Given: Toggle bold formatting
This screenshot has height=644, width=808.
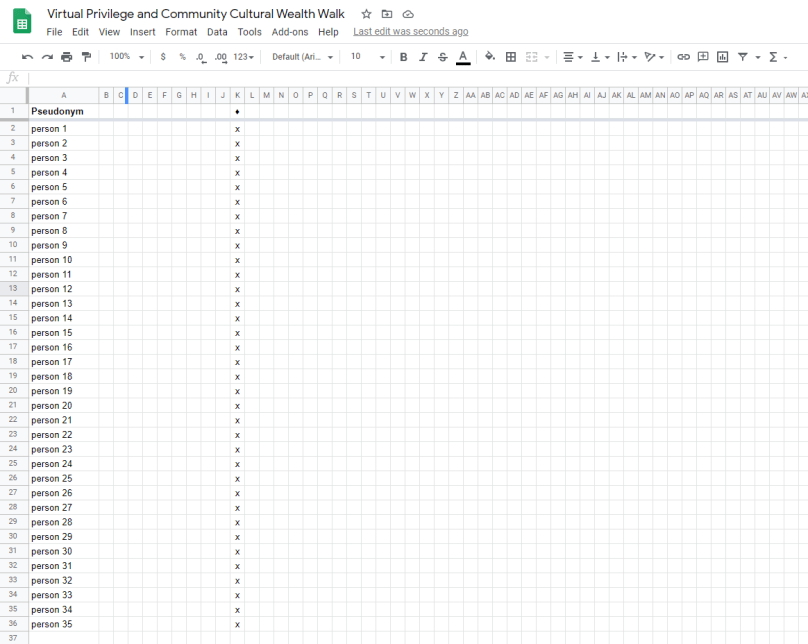Looking at the screenshot, I should pyautogui.click(x=403, y=57).
